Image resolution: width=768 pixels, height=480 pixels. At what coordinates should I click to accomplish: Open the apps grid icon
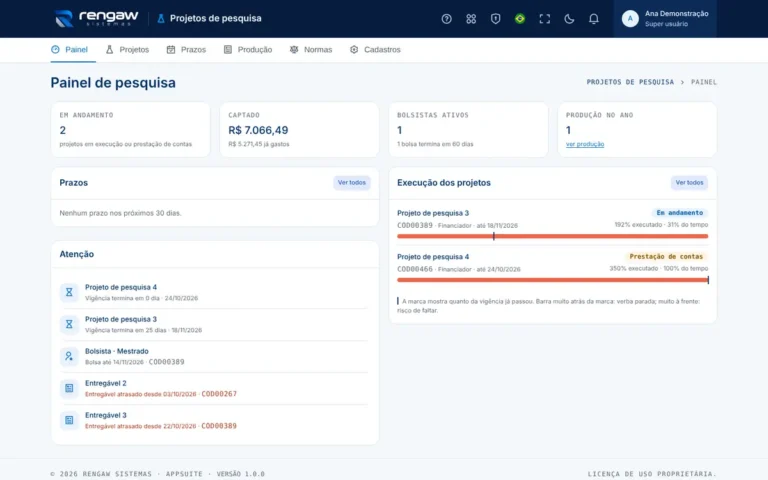click(471, 19)
